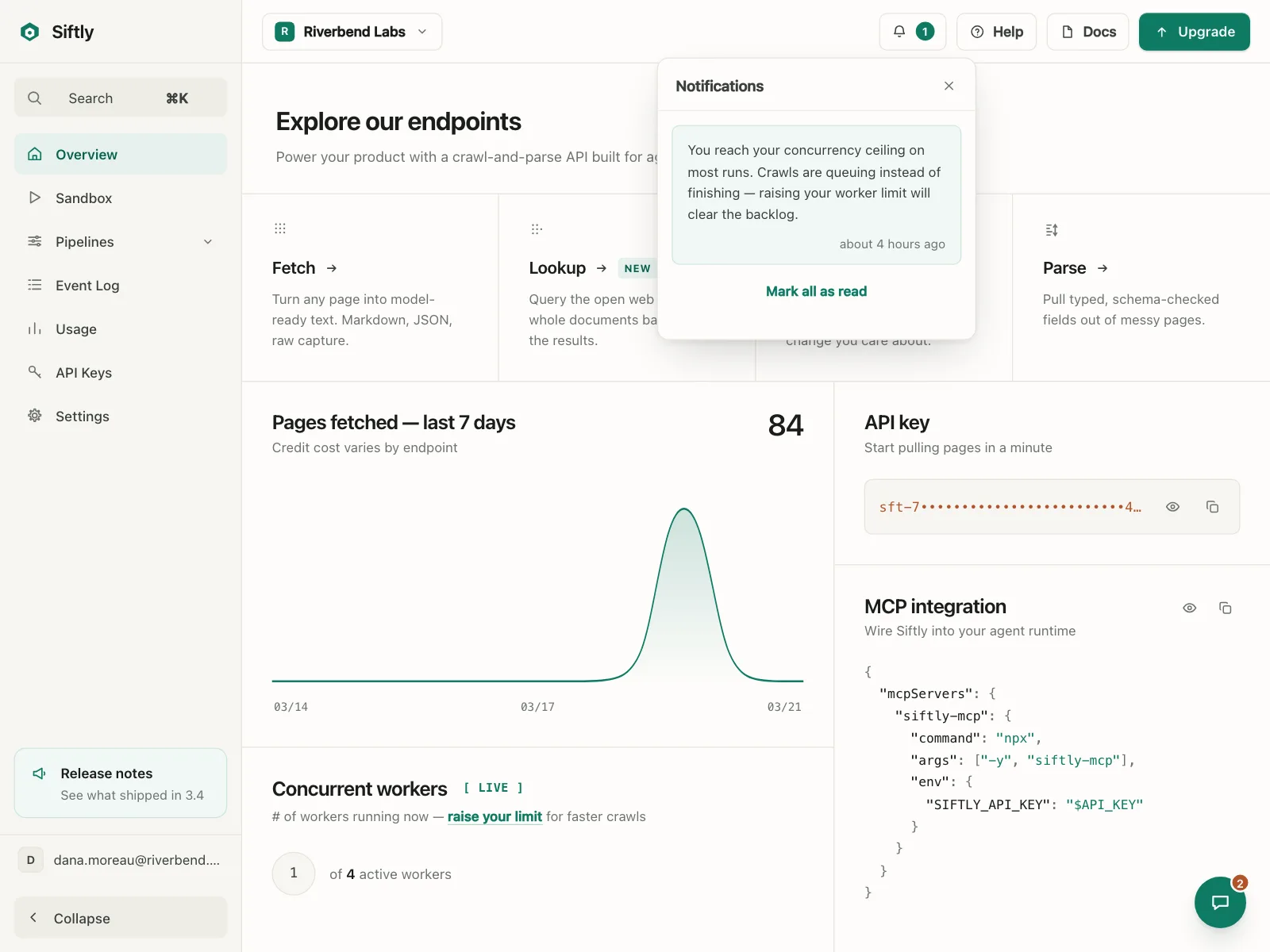Open the Release notes card
Image resolution: width=1270 pixels, height=952 pixels.
(121, 783)
